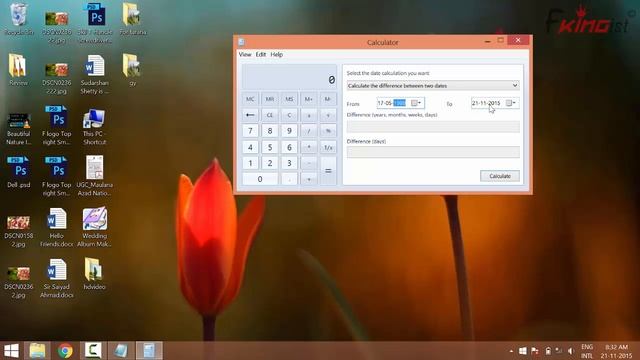640x360 pixels.
Task: Select the Sir Saiyad Ahmad.docx file
Action: click(56, 278)
